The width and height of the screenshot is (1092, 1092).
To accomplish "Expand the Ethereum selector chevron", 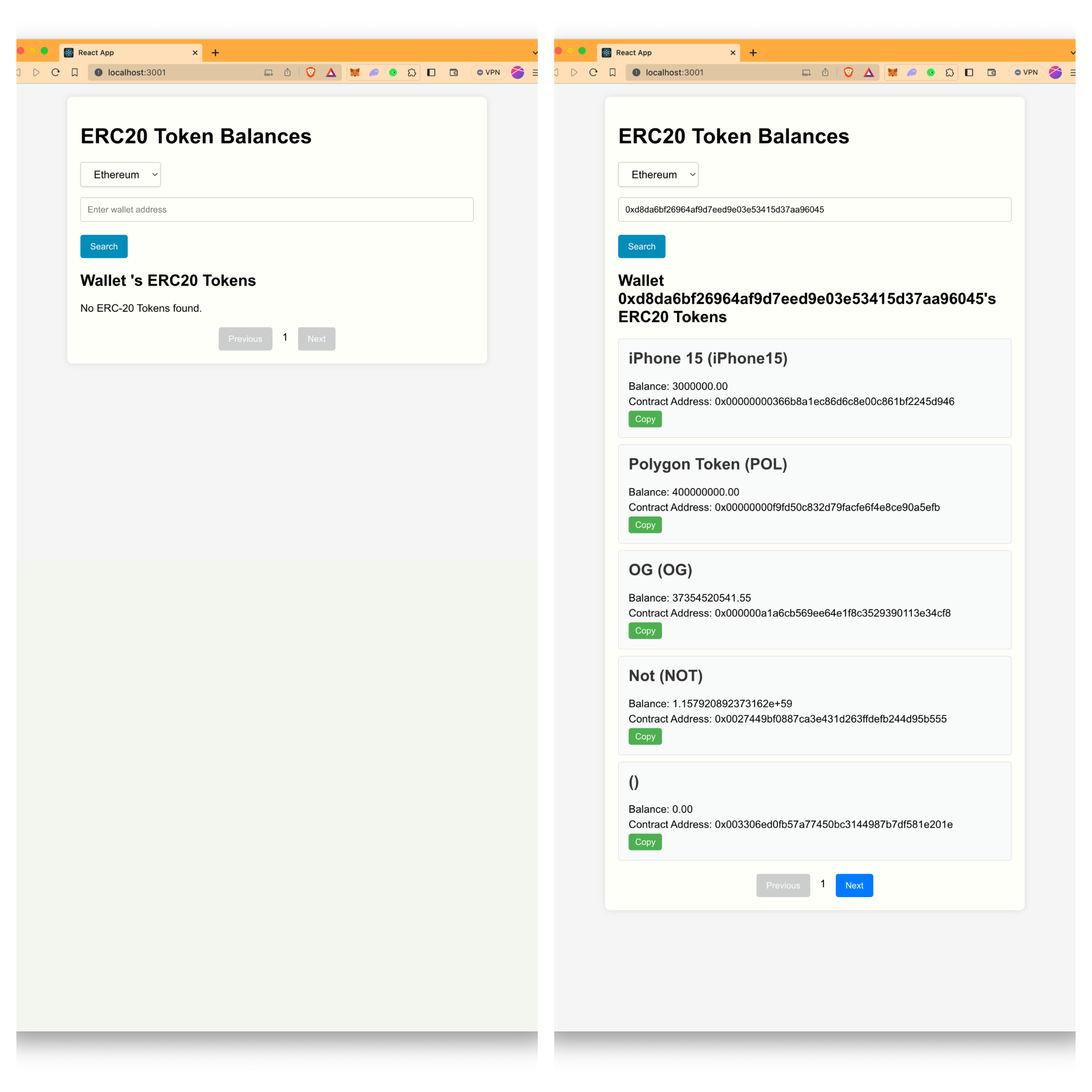I will [x=155, y=174].
